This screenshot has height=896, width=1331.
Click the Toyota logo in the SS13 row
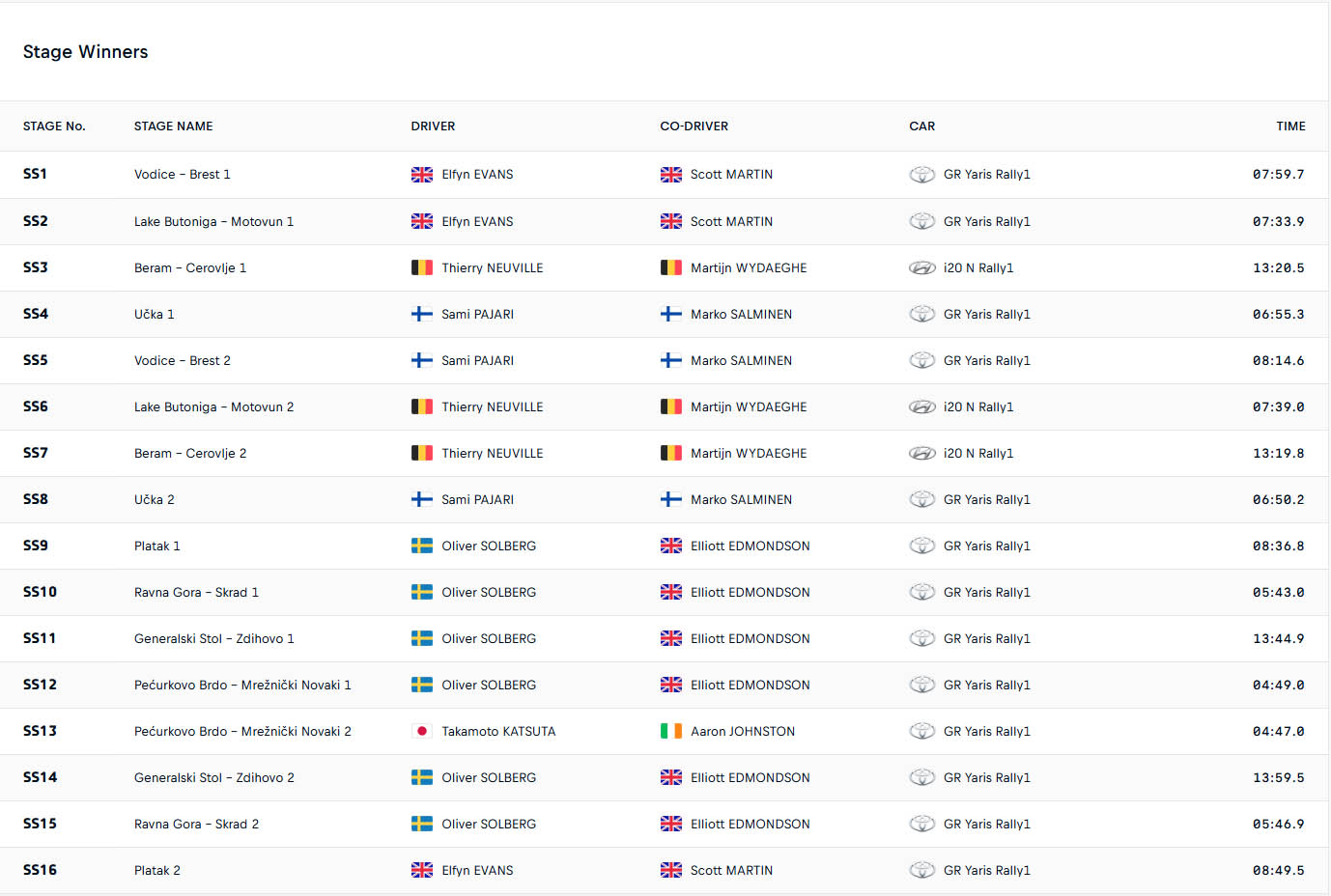[x=921, y=731]
